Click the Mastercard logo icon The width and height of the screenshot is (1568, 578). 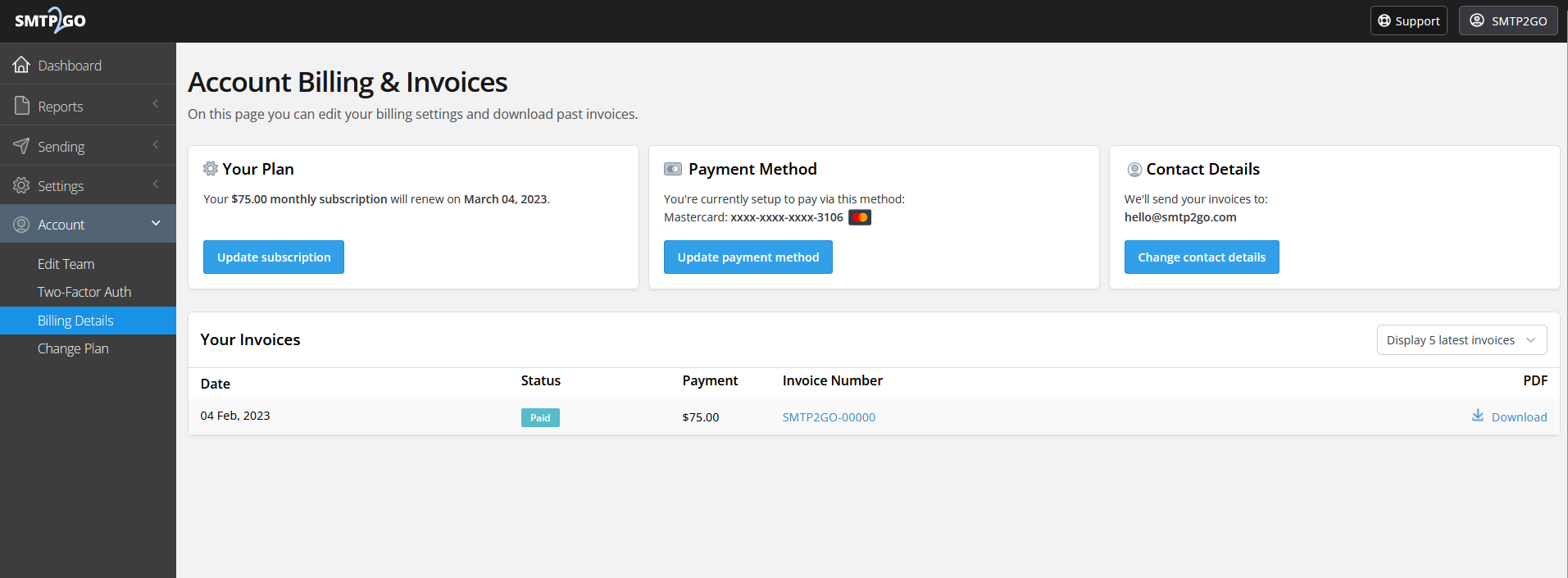860,217
